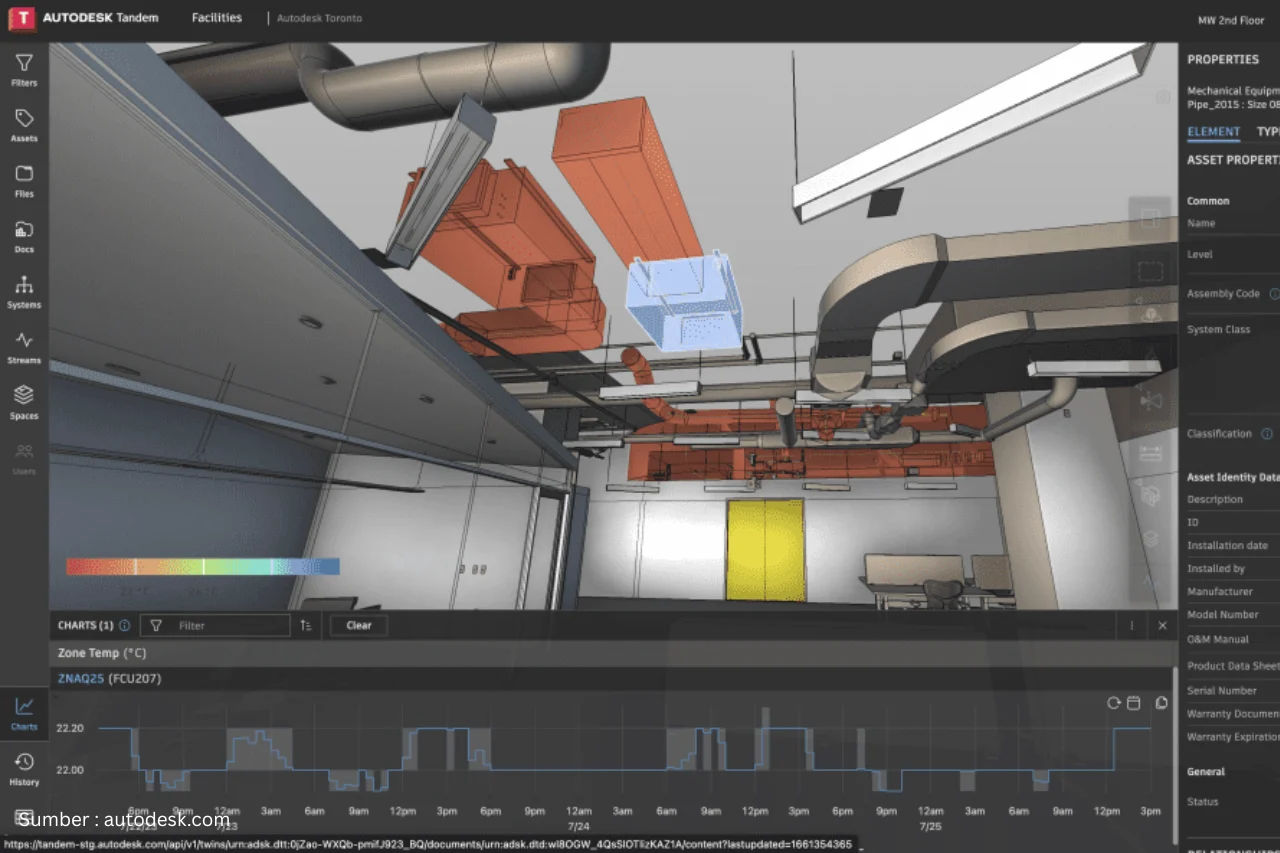Open the chart sort order dropdown
Screen dimensions: 1280x853
pyautogui.click(x=305, y=625)
